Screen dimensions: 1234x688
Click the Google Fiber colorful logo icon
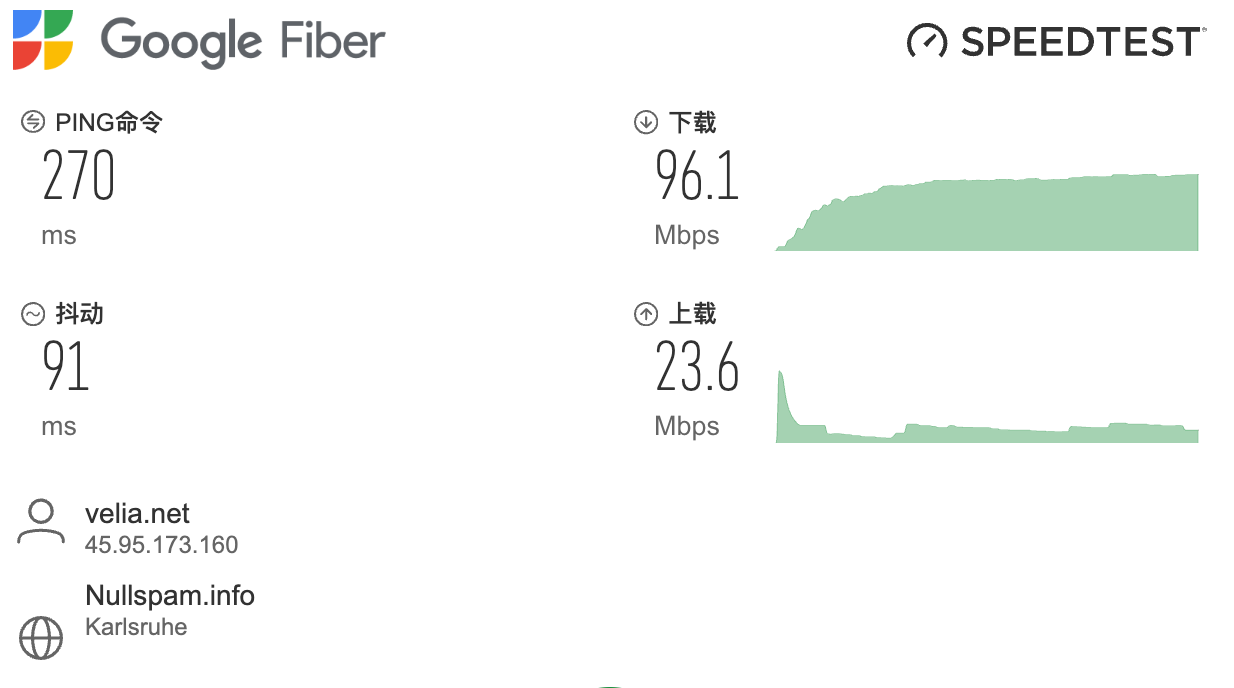[x=43, y=40]
